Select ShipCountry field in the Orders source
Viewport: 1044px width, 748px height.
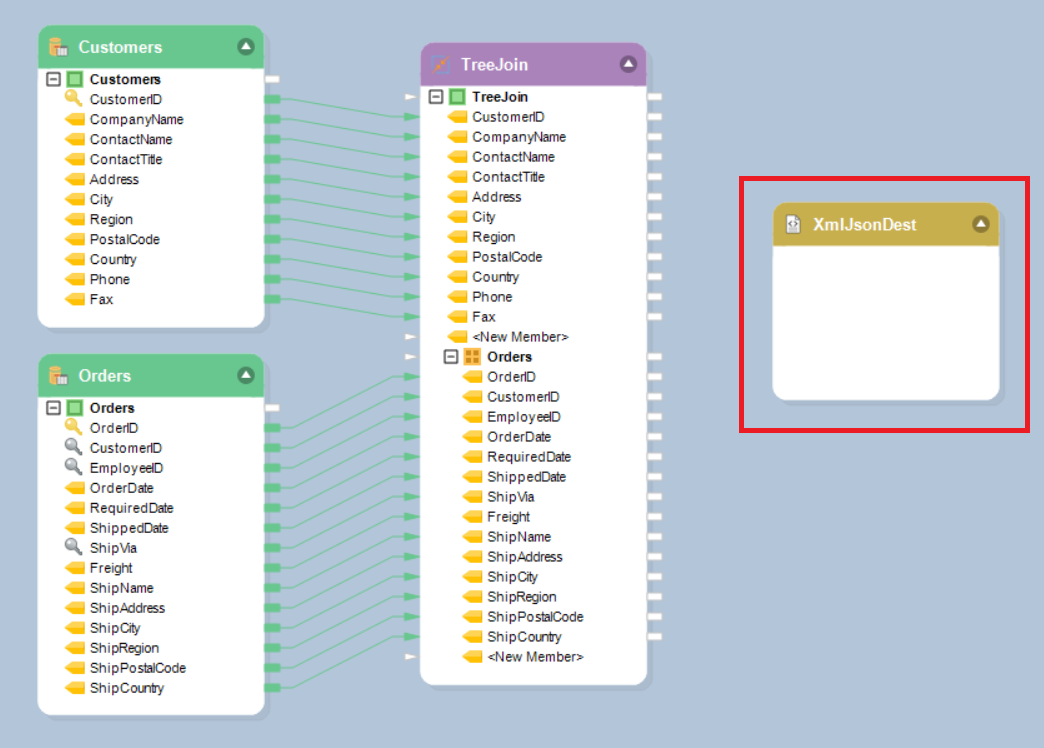(126, 688)
